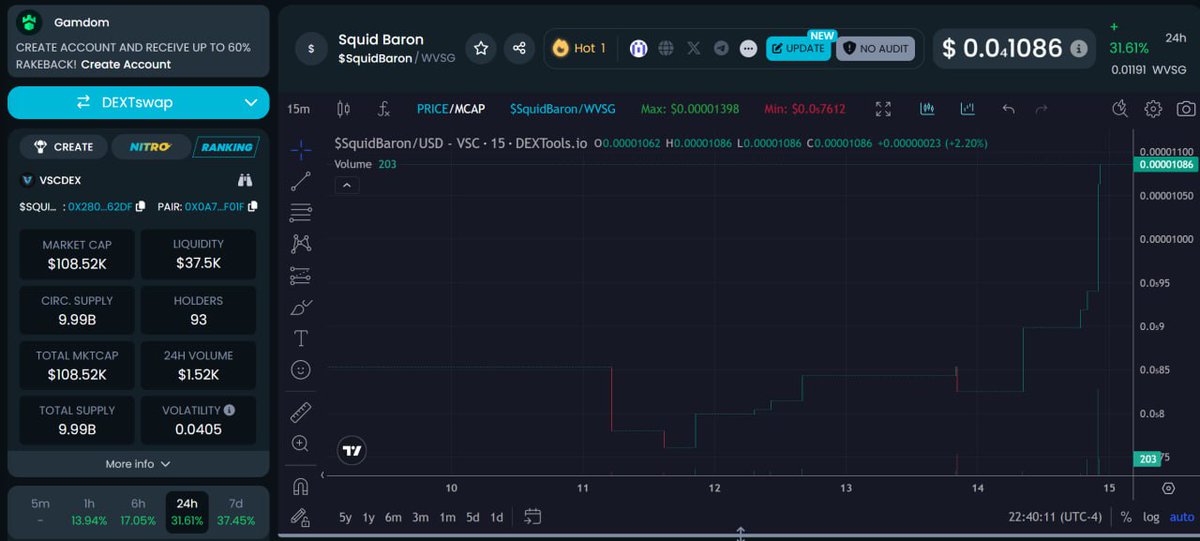Follow the Create Account link
Viewport: 1200px width, 541px height.
[x=126, y=64]
